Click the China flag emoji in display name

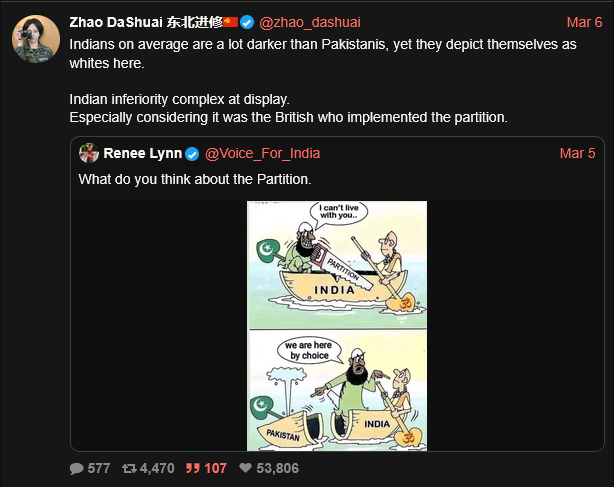[x=231, y=22]
